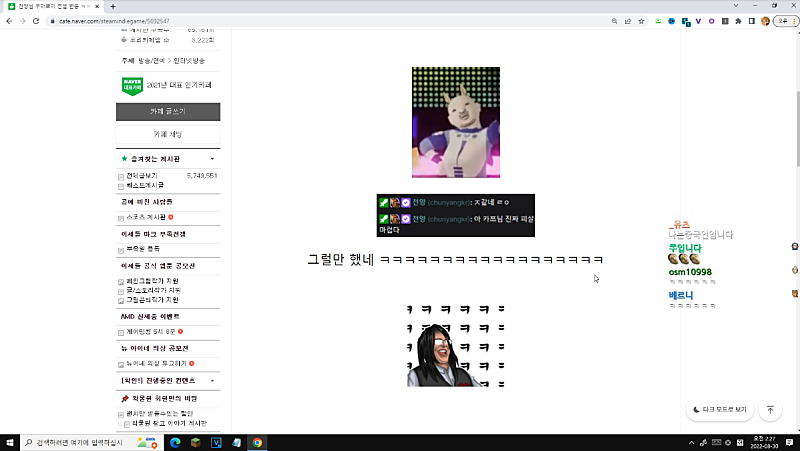Image resolution: width=800 pixels, height=451 pixels.
Task: Go back using the browser back arrow
Action: tap(9, 21)
